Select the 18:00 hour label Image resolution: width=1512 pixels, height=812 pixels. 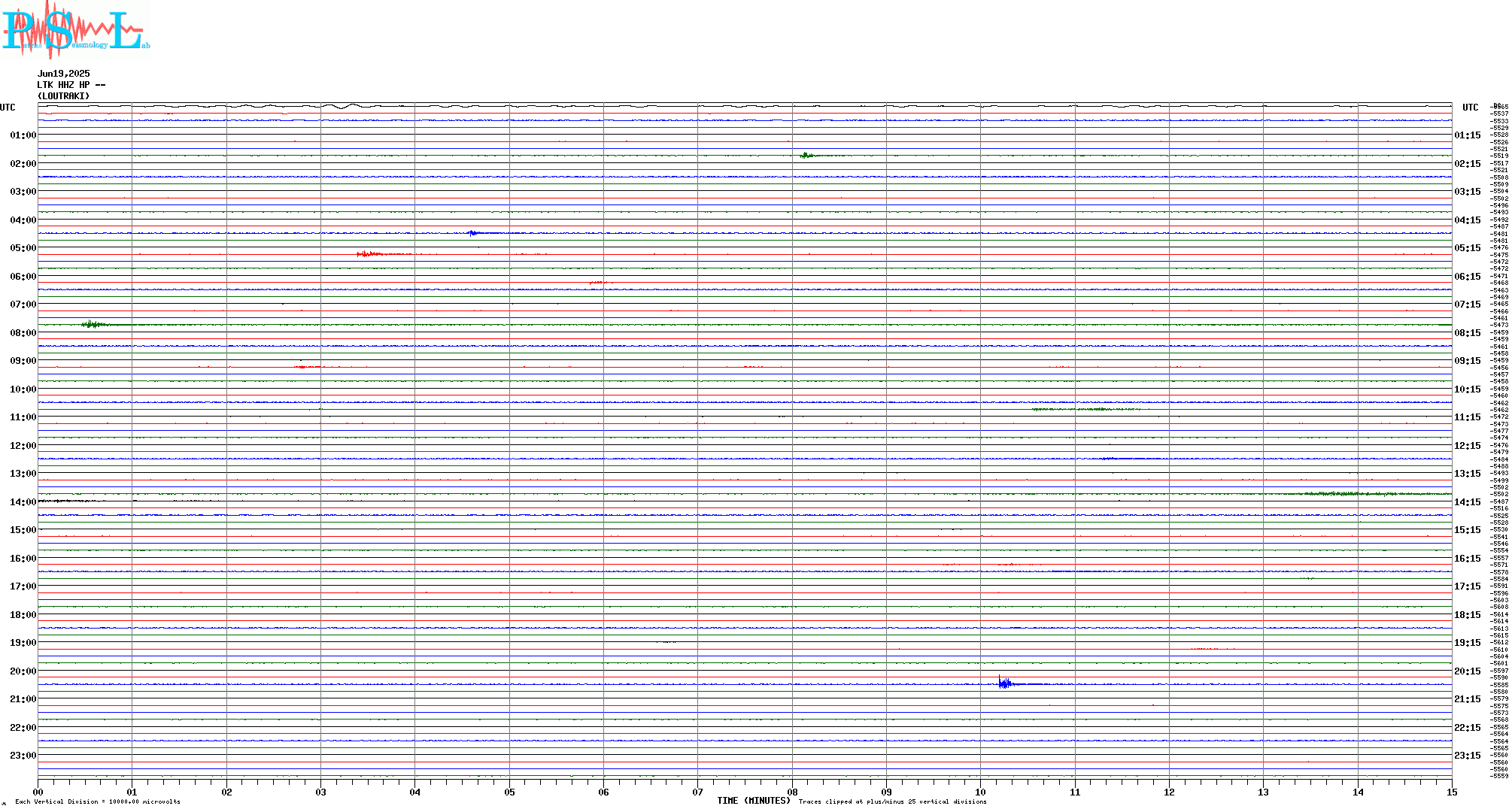click(x=23, y=615)
